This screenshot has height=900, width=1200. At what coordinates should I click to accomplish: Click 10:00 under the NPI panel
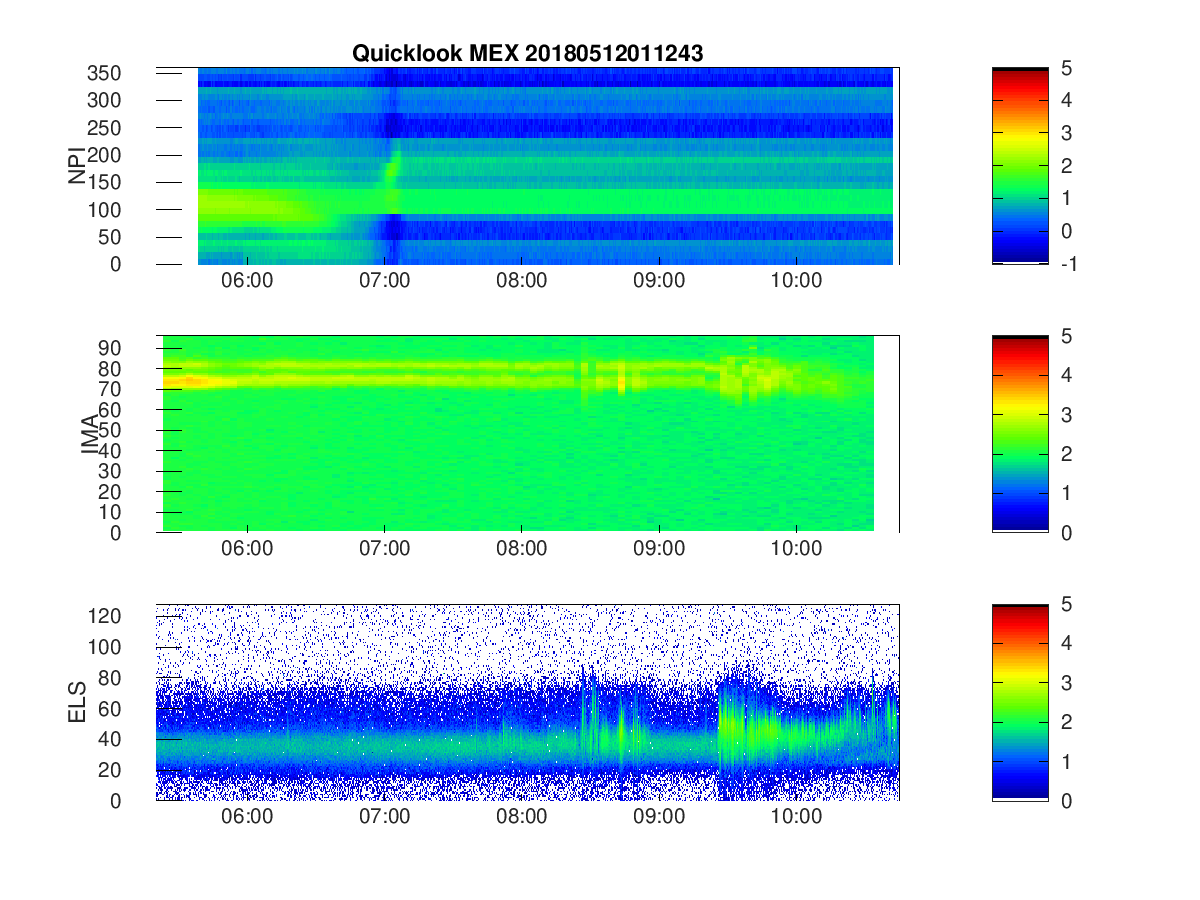point(796,281)
